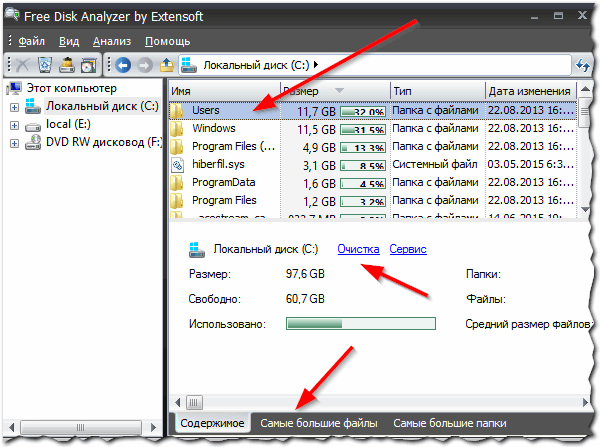
Task: Click the greyed-out delete X icon
Action: click(23, 65)
